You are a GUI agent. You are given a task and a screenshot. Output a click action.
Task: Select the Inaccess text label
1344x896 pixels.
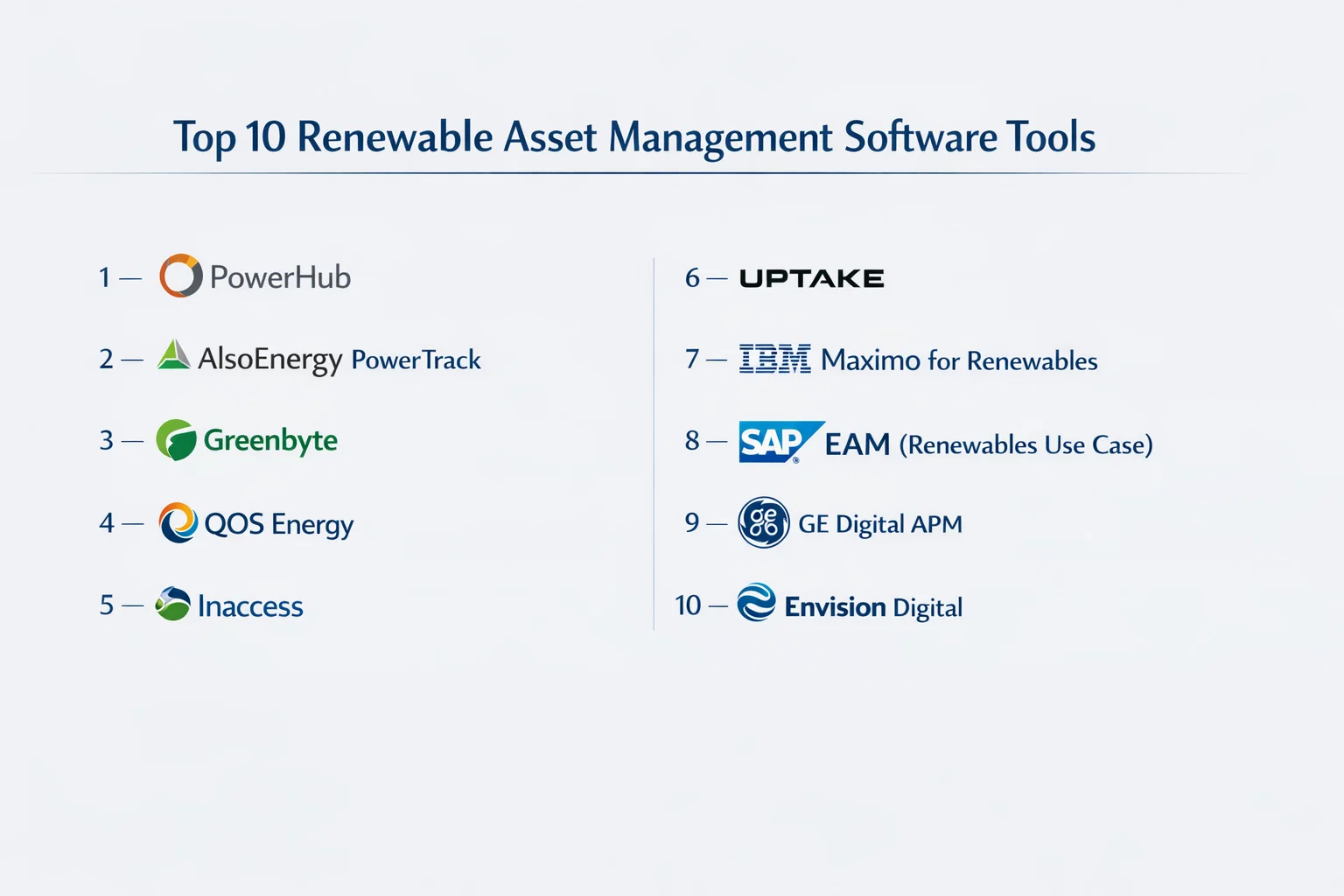[250, 606]
